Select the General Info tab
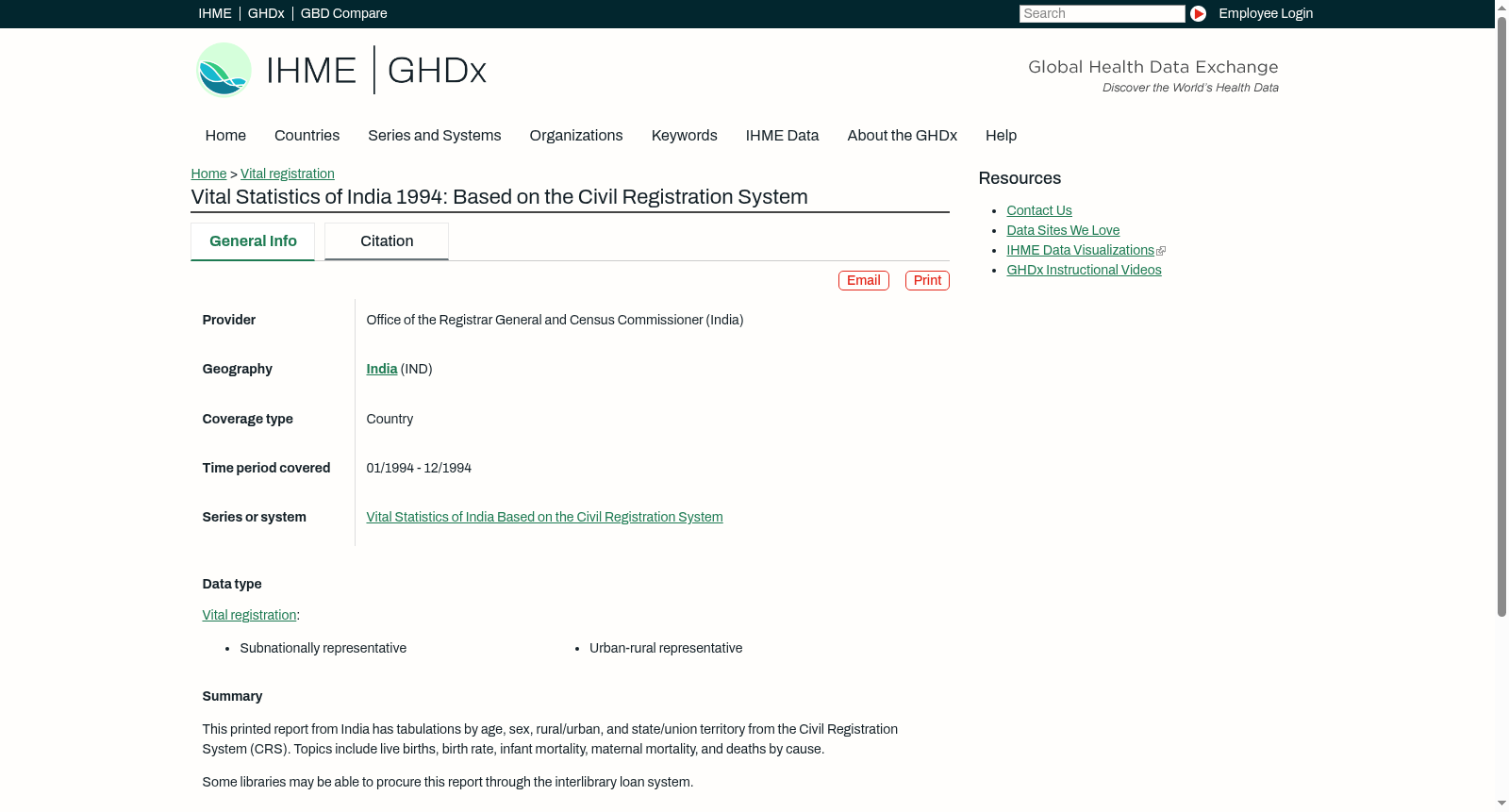 253,241
